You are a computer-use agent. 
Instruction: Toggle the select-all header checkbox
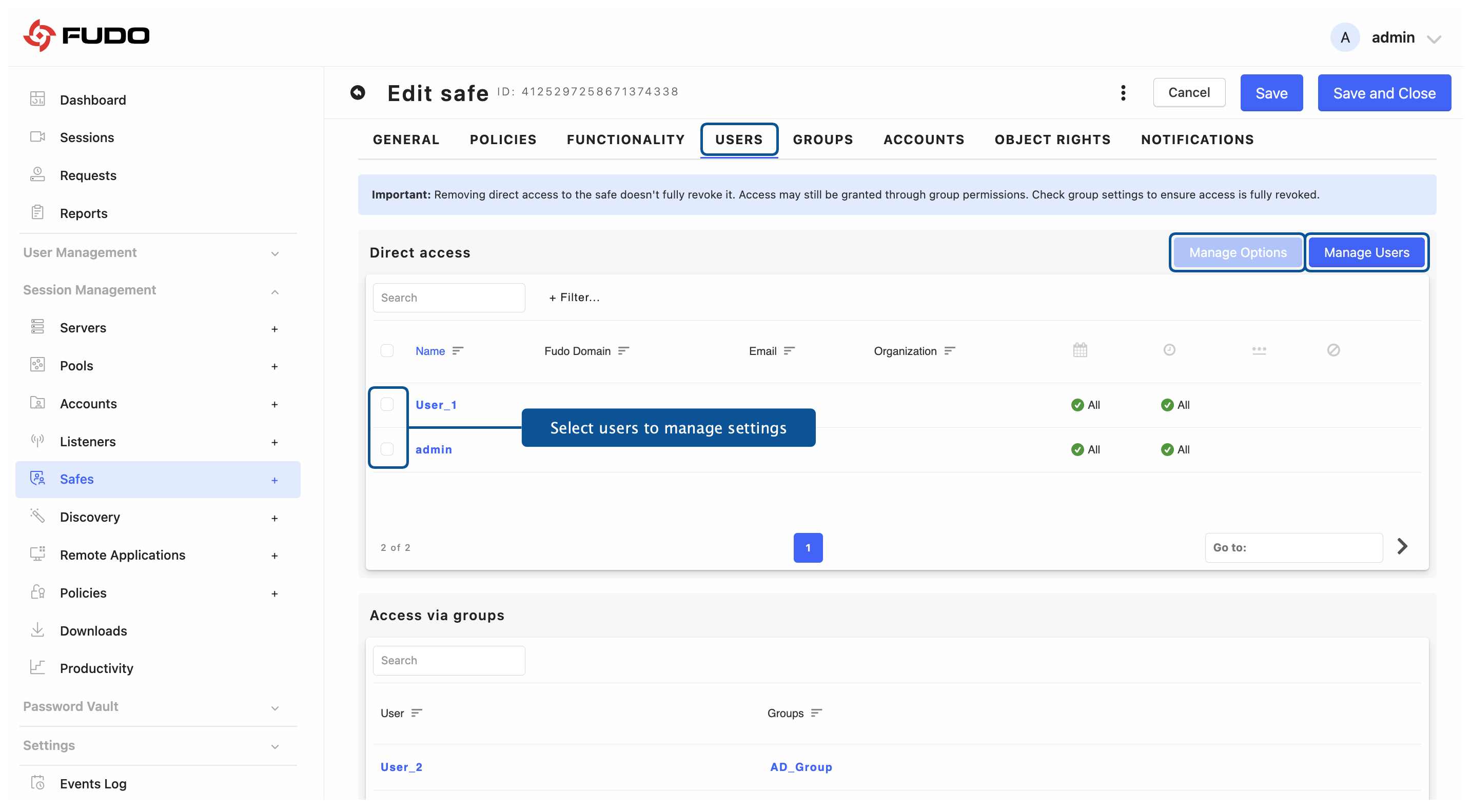pos(387,351)
